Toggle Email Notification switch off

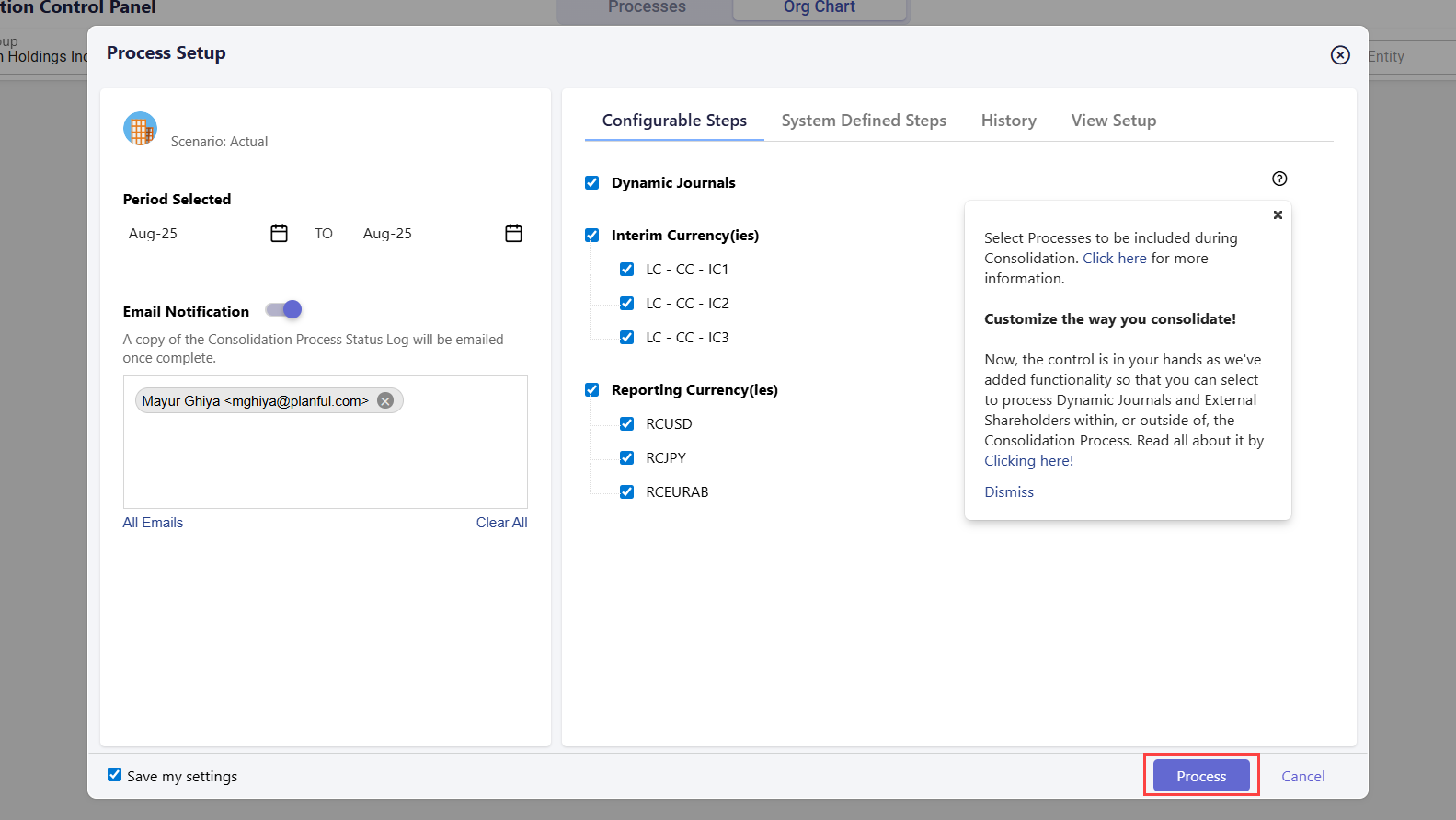284,310
